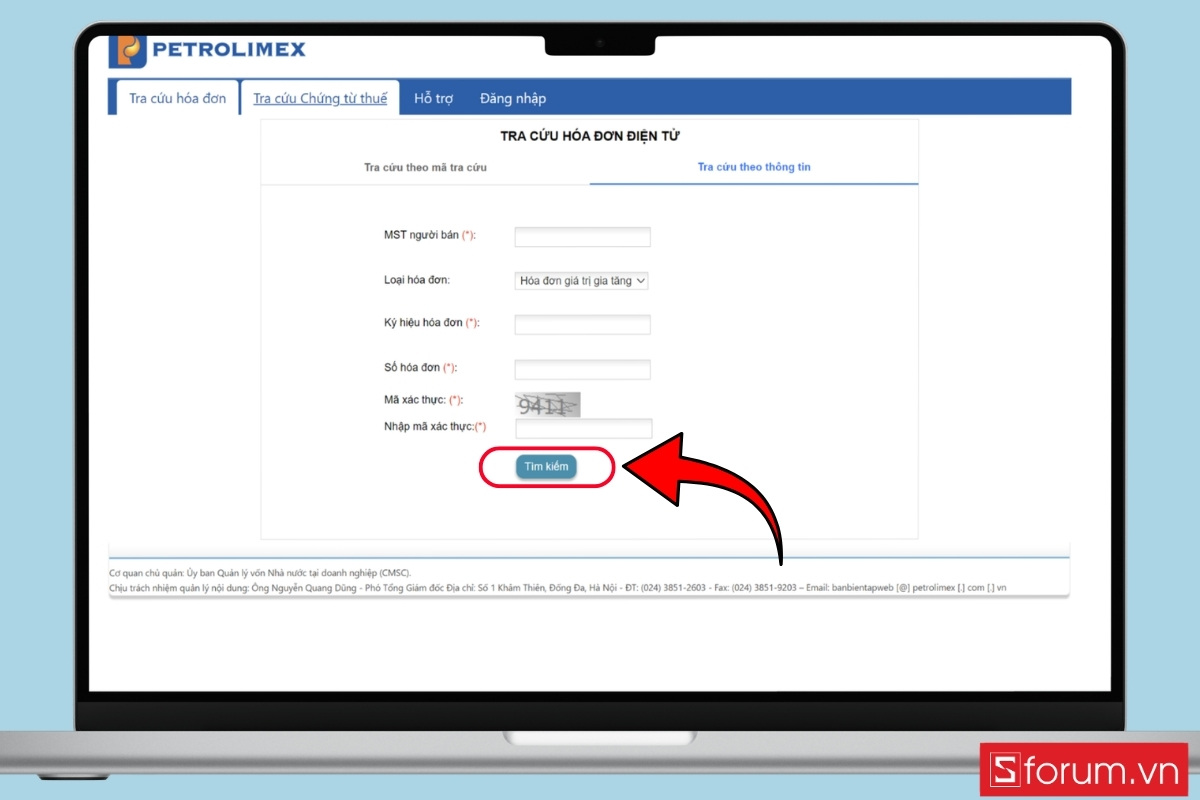Go to Đăng nhập page
This screenshot has height=800, width=1200.
pyautogui.click(x=513, y=98)
